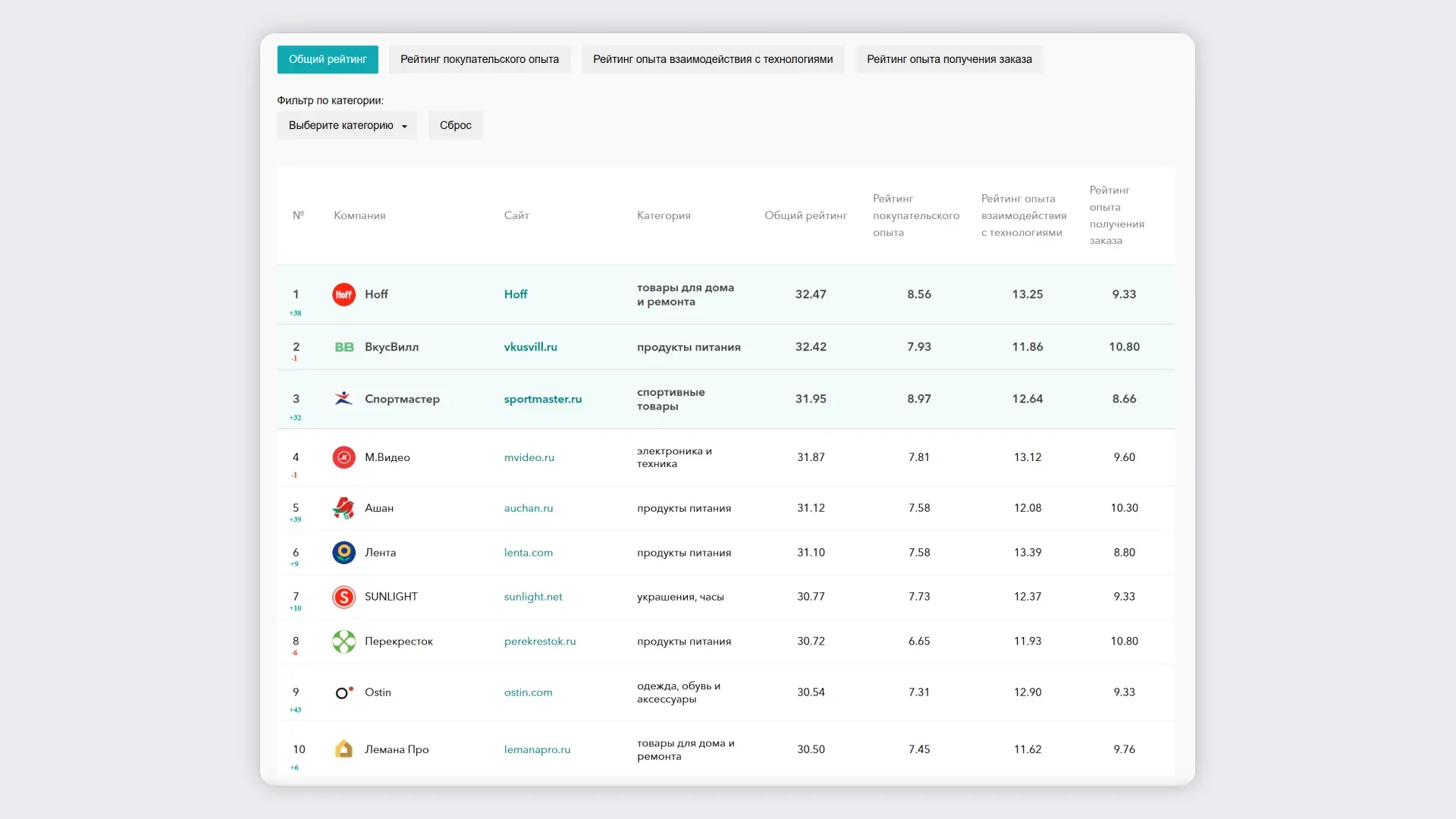
Task: Select the company name Перекресток
Action: coord(399,642)
